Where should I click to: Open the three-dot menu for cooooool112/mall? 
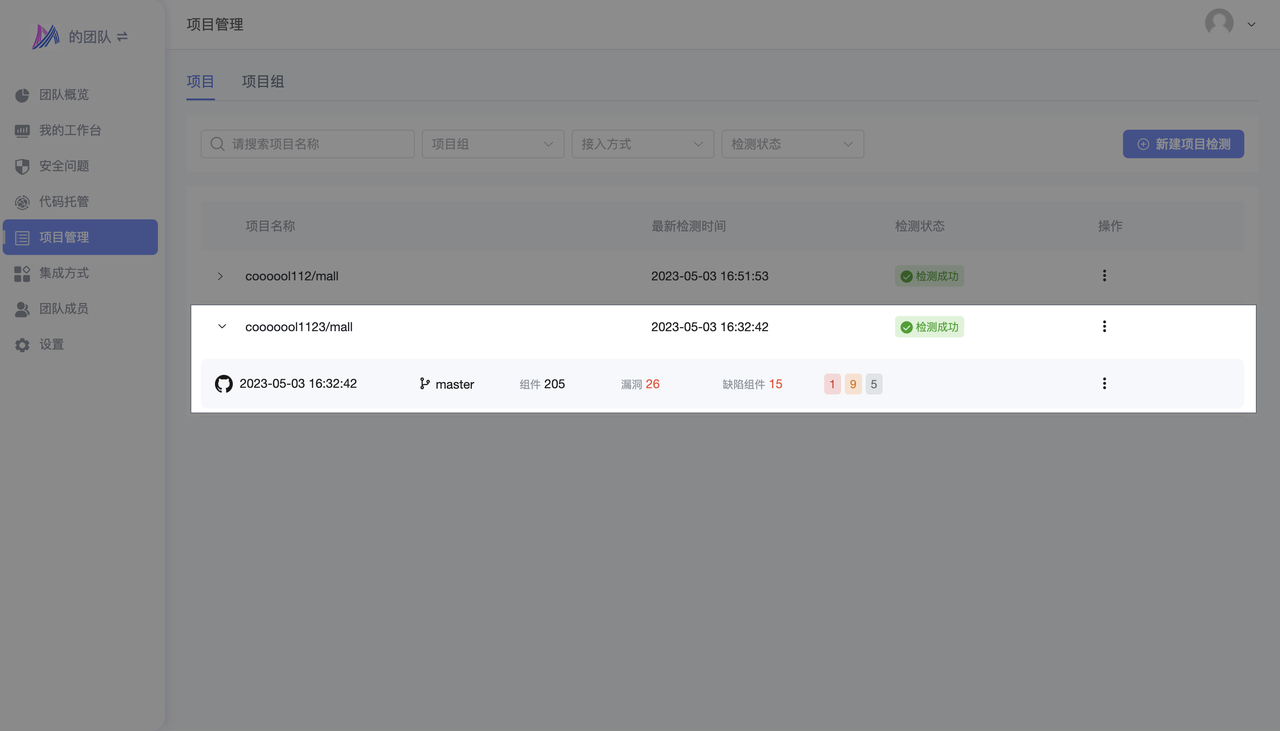pyautogui.click(x=1104, y=276)
